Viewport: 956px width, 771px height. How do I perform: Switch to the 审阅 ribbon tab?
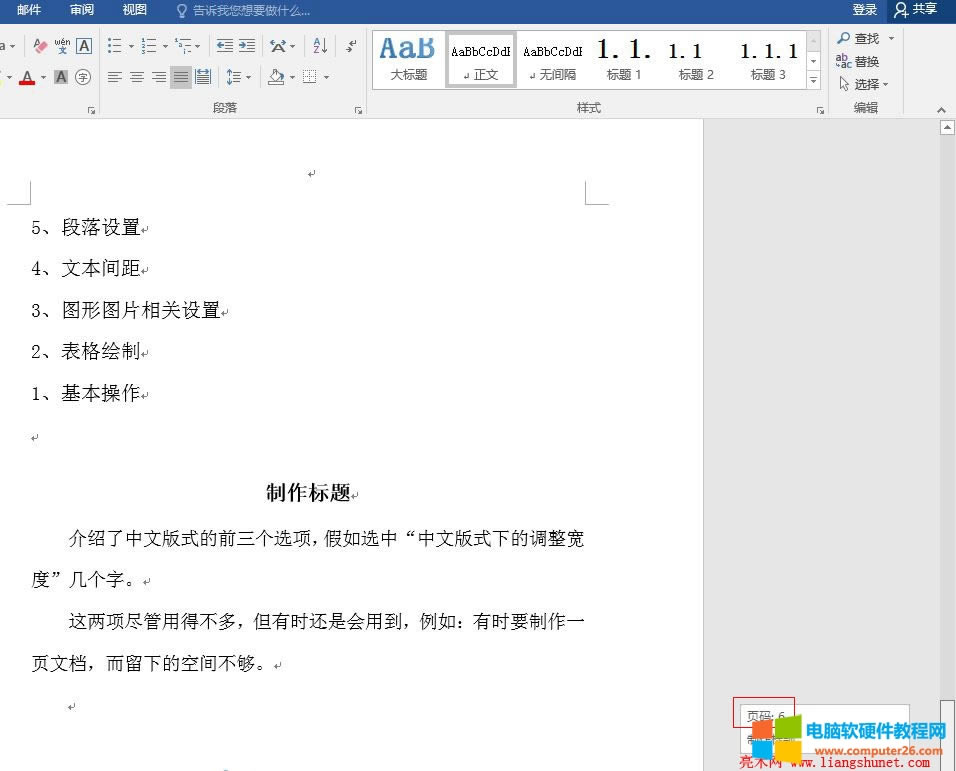coord(81,11)
